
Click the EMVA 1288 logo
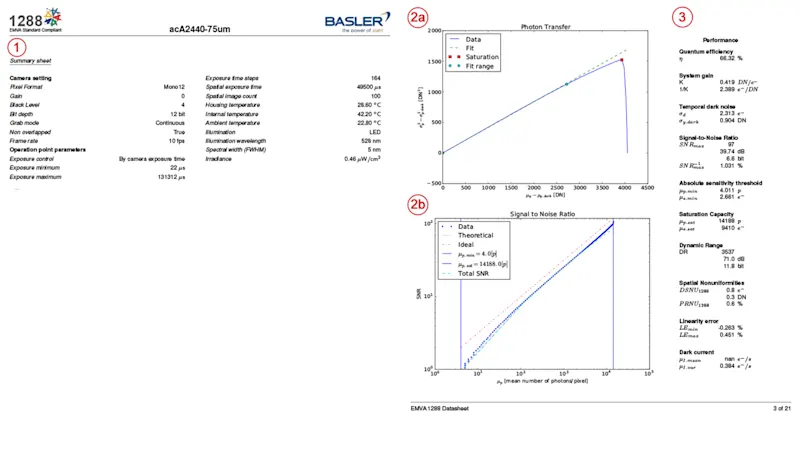click(29, 19)
